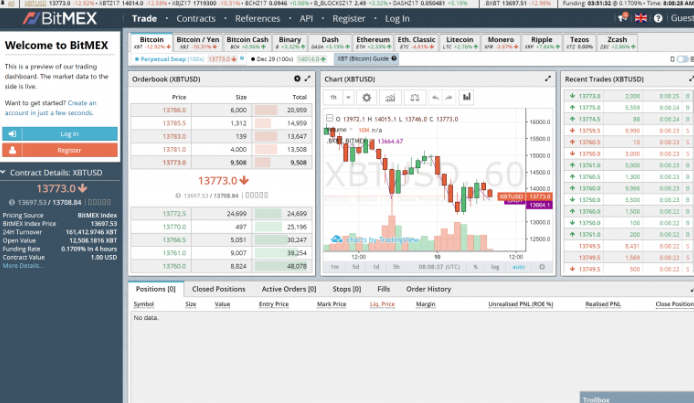Click Register in the top navigation
Image resolution: width=694 pixels, height=403 pixels.
[x=349, y=19]
